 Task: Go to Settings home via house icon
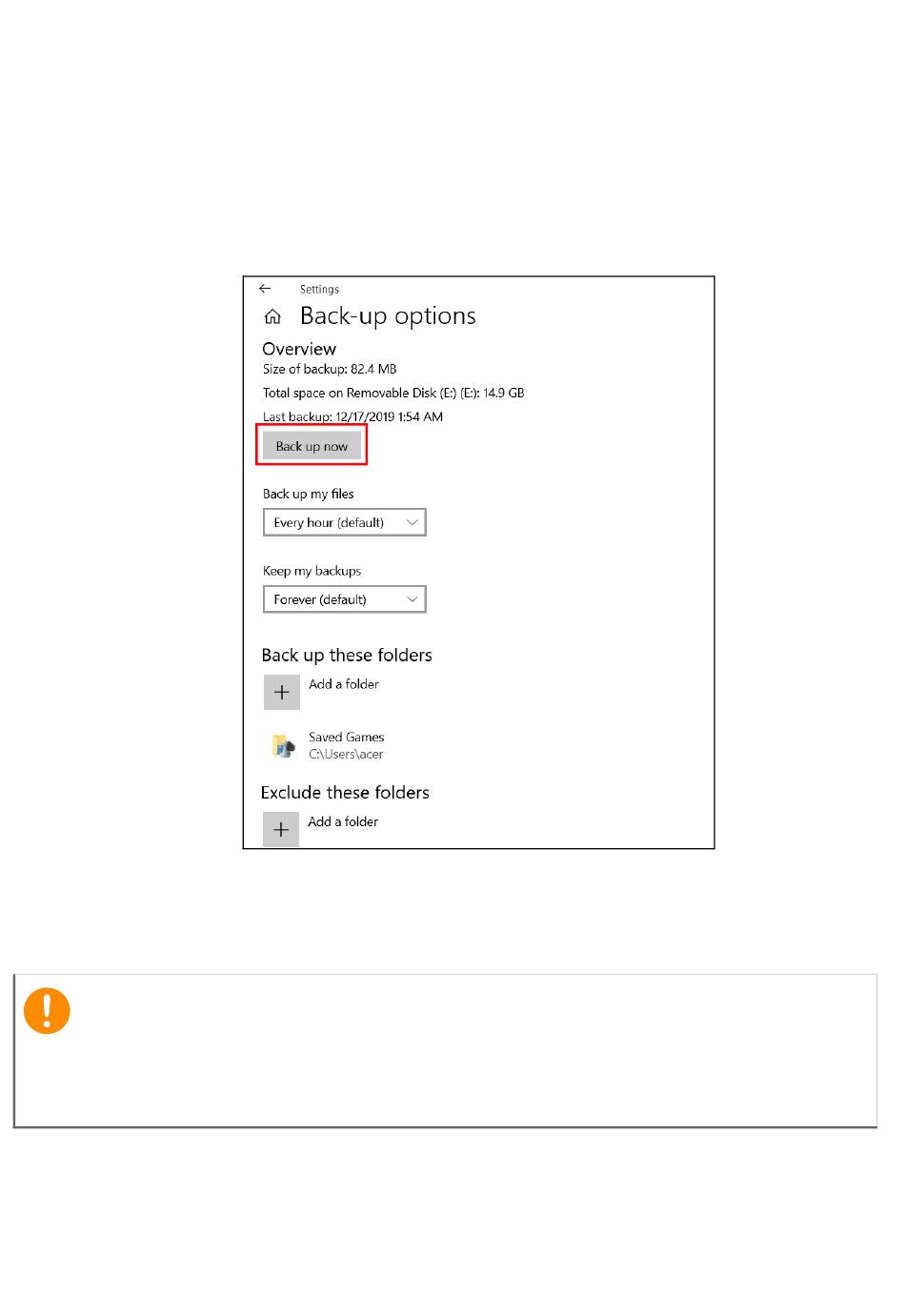tap(272, 316)
